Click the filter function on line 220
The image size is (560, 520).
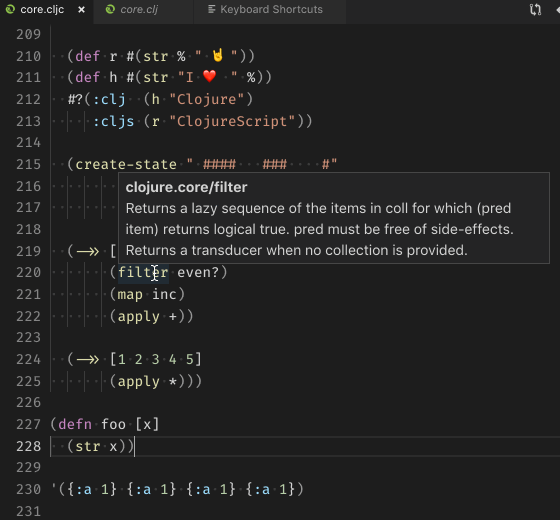pyautogui.click(x=143, y=272)
